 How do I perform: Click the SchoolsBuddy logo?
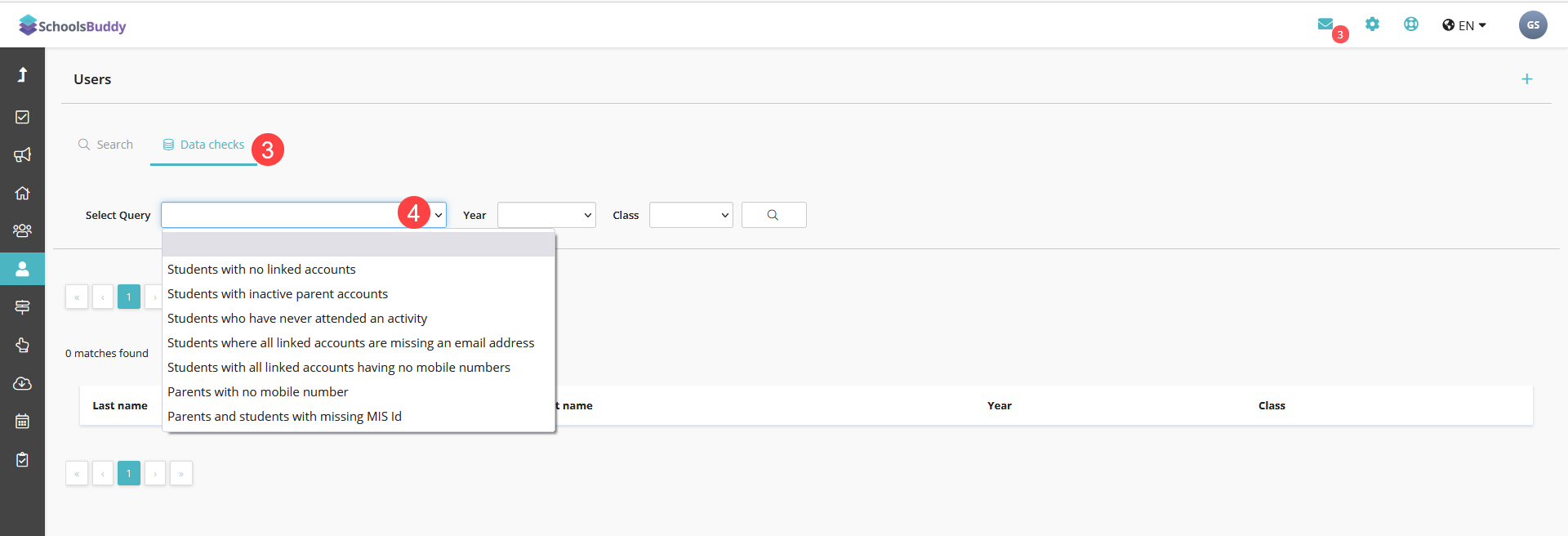(x=73, y=26)
